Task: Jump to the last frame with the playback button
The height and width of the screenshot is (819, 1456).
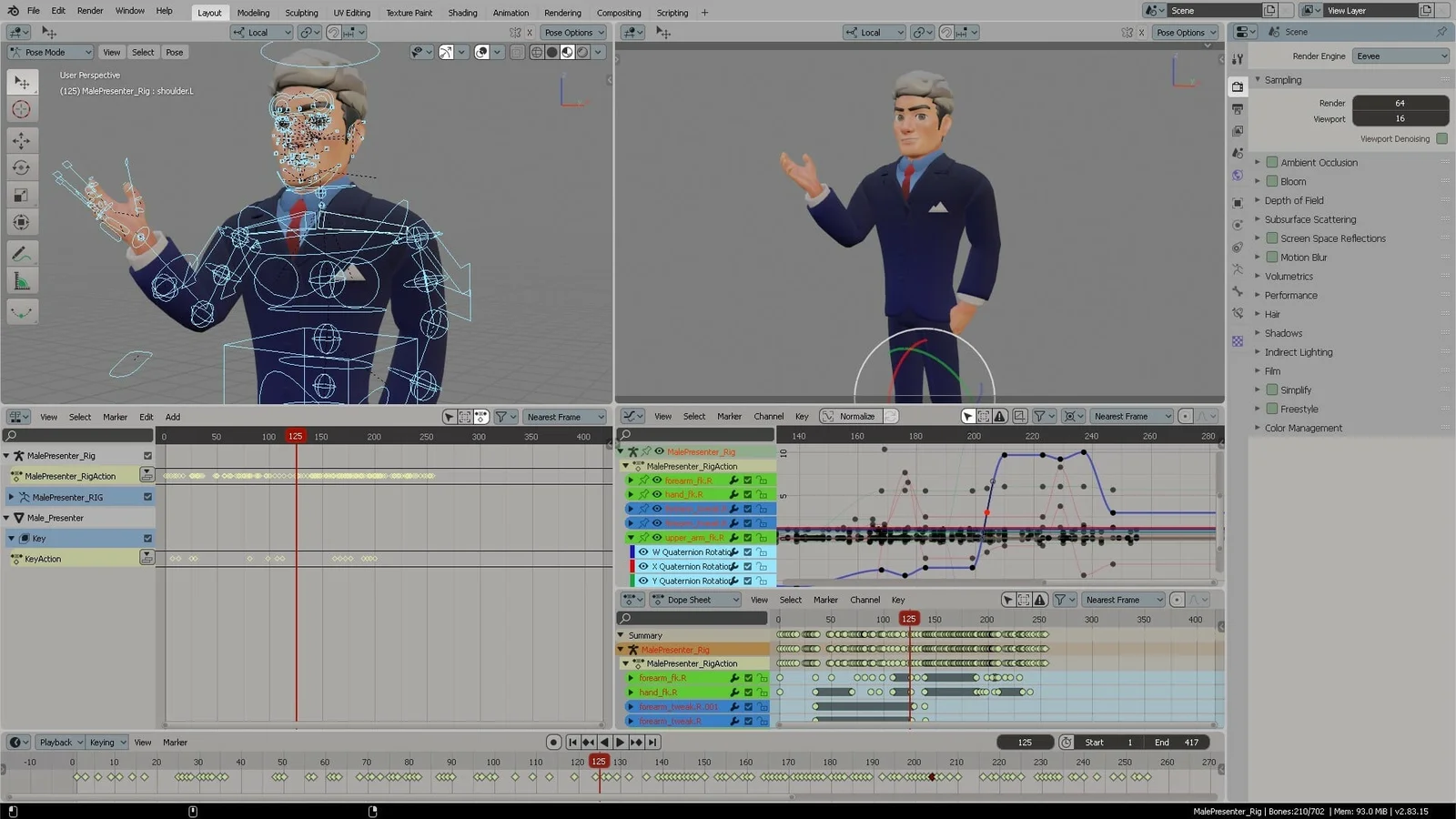Action: (x=653, y=742)
